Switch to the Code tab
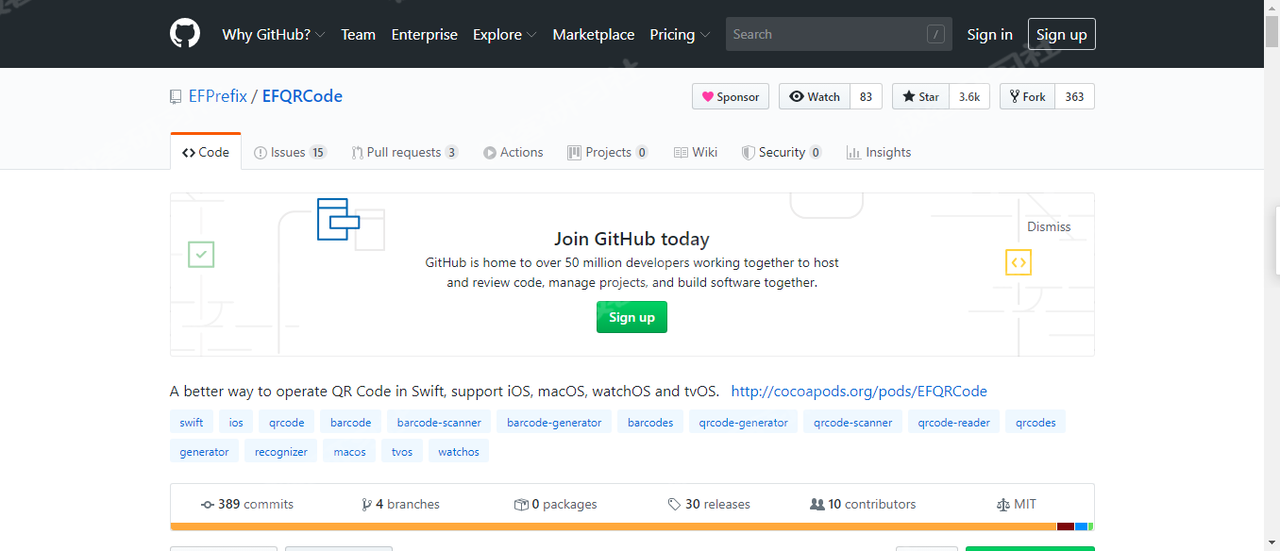This screenshot has width=1280, height=551. (206, 152)
